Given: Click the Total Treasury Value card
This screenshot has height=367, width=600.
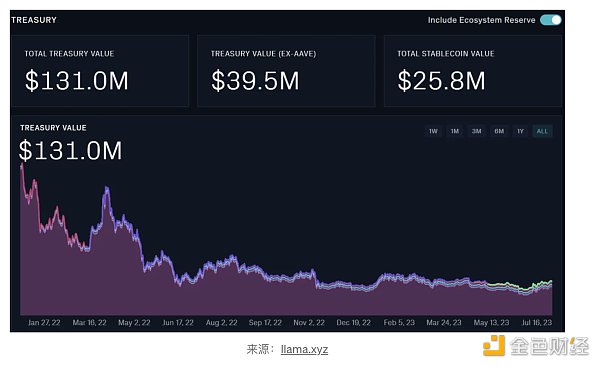Looking at the screenshot, I should 100,71.
